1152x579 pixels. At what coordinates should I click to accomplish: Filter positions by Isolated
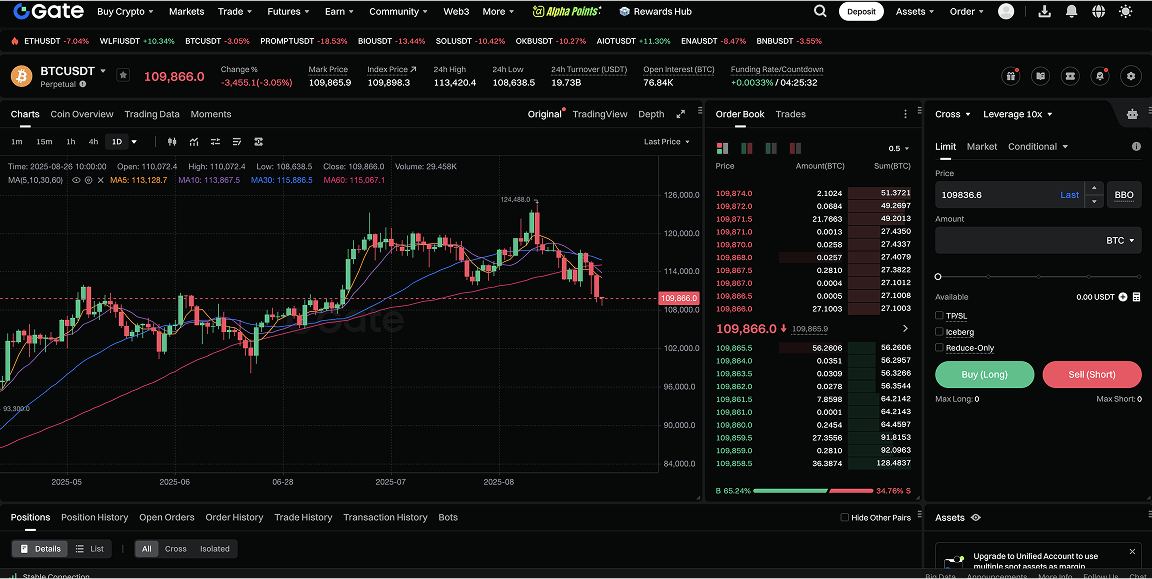coord(215,549)
